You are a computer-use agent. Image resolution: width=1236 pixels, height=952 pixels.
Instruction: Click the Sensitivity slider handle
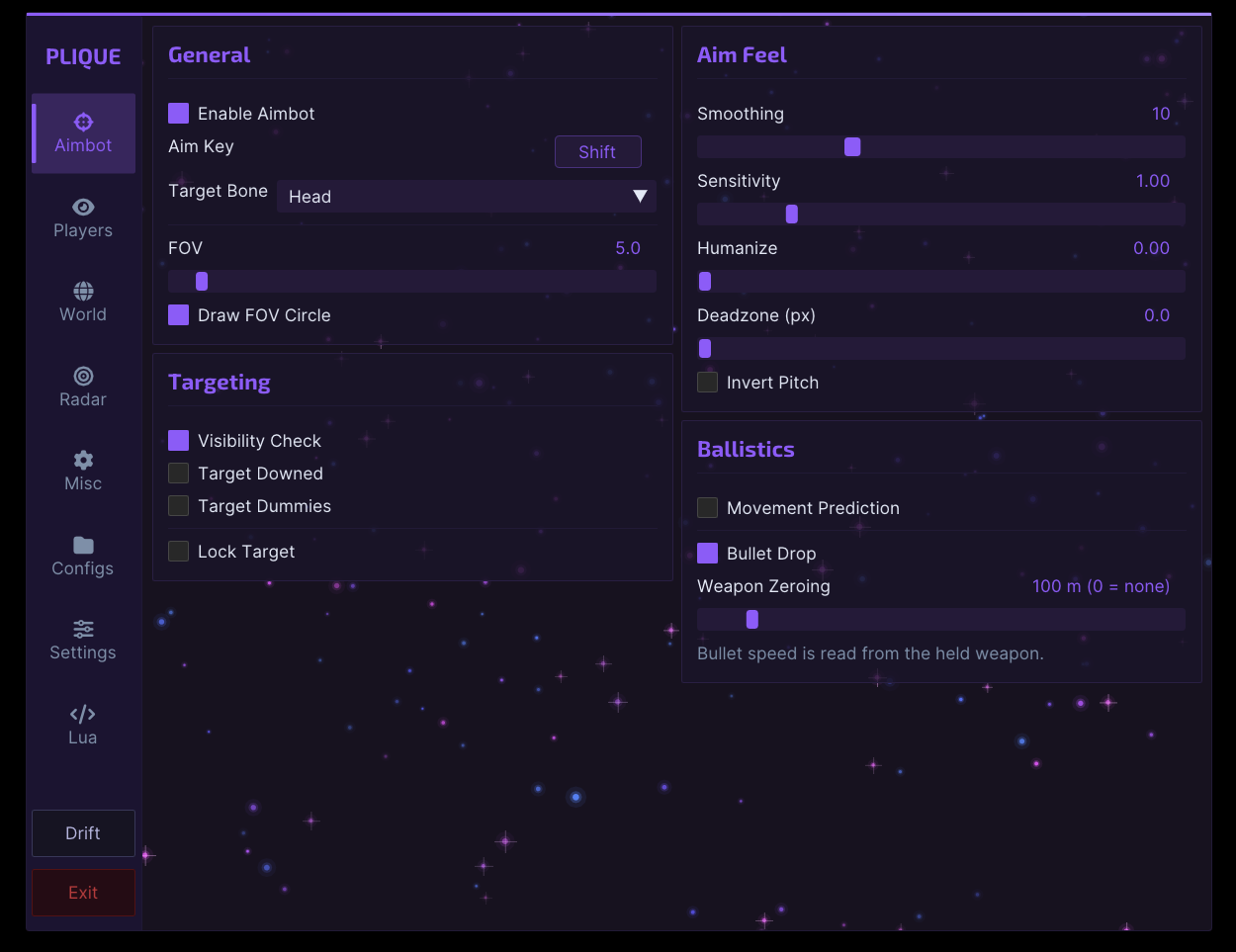coord(791,214)
